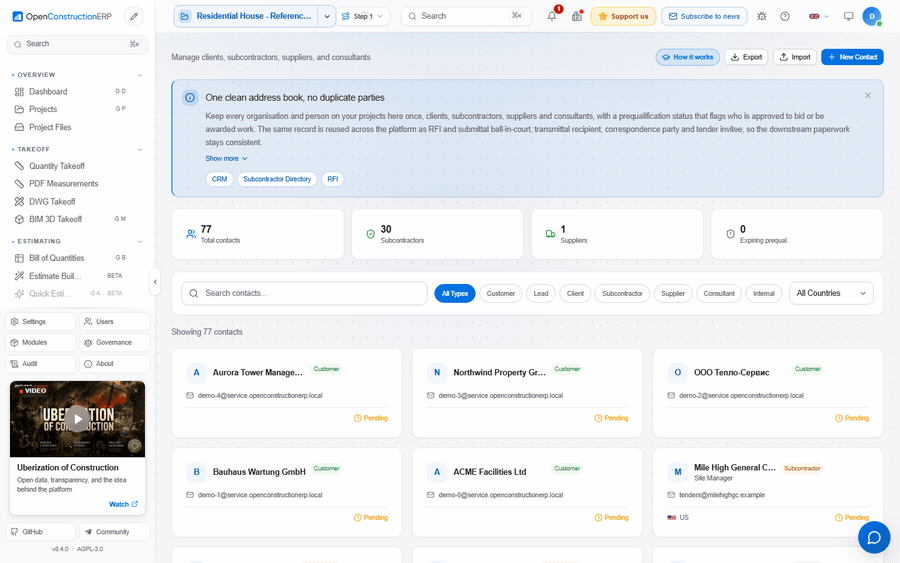
Task: Open How it works
Action: click(x=688, y=57)
